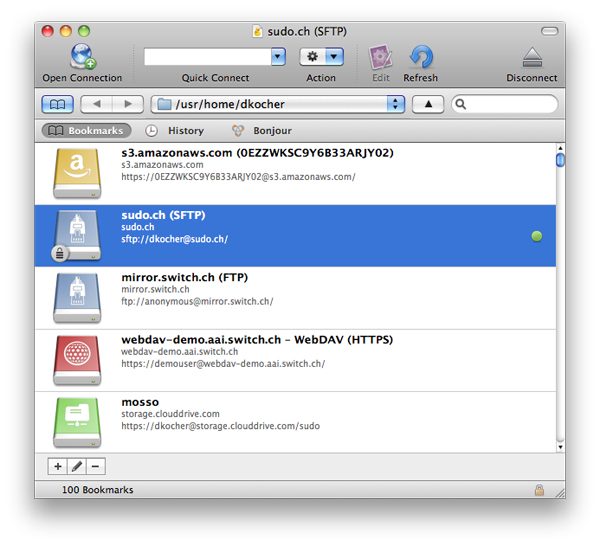Add a new bookmark with plus button
This screenshot has width=600, height=546.
click(57, 466)
